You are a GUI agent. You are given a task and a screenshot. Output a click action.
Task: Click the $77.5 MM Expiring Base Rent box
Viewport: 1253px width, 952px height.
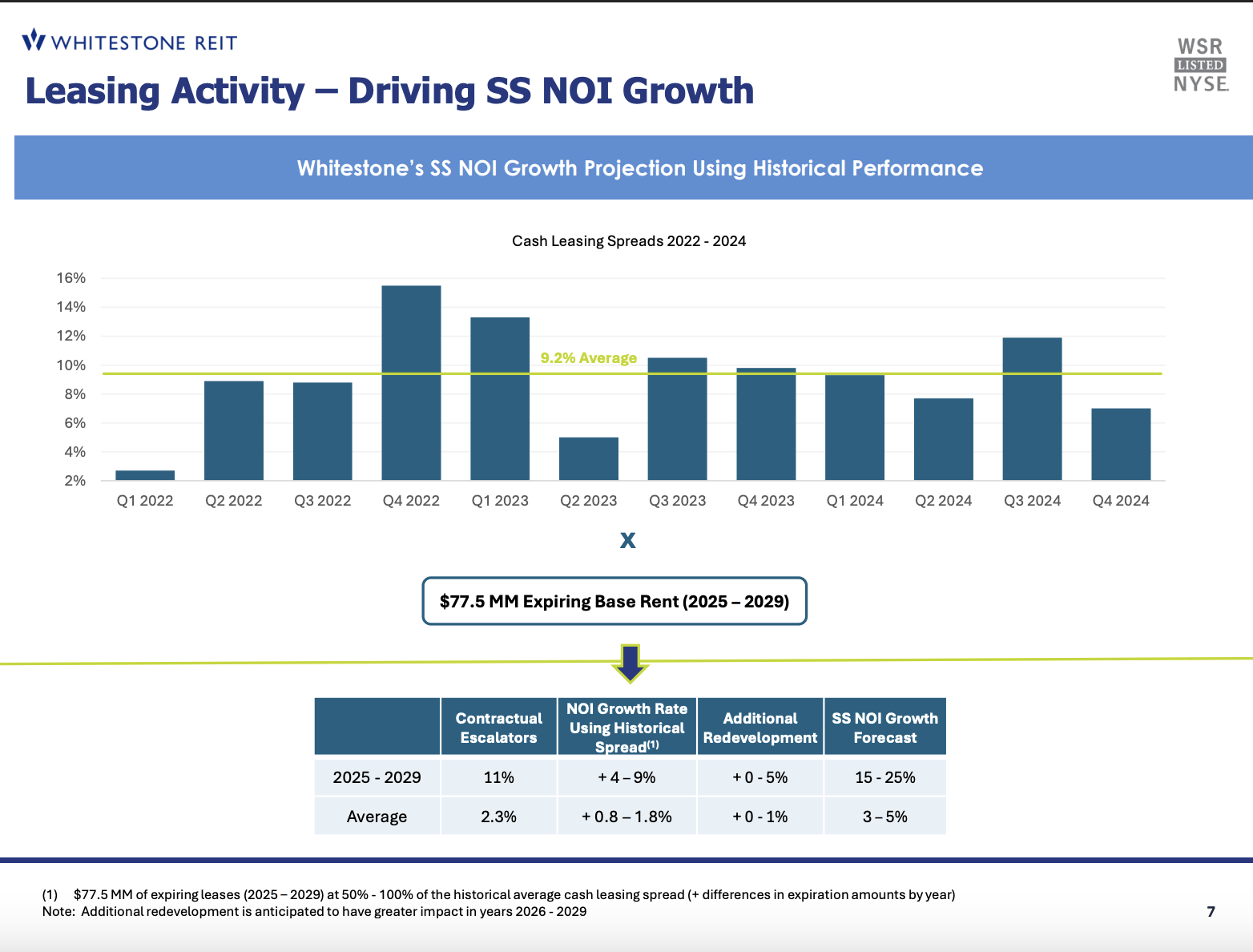[x=614, y=601]
